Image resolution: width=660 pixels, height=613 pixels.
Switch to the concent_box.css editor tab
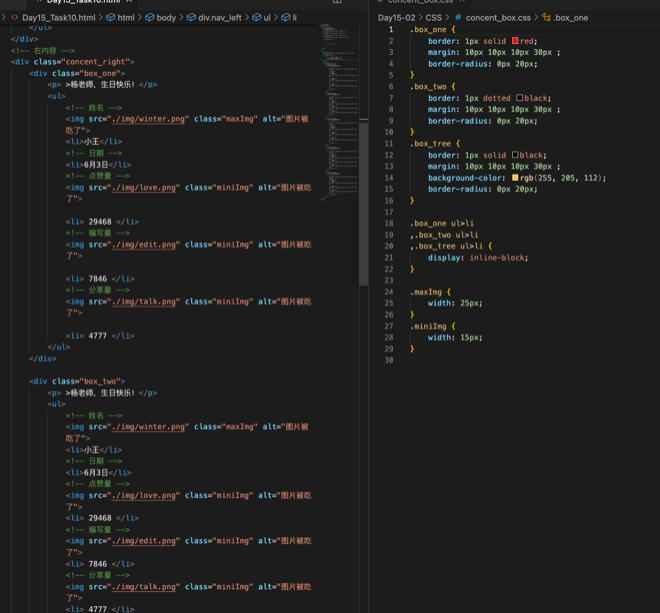[420, 2]
